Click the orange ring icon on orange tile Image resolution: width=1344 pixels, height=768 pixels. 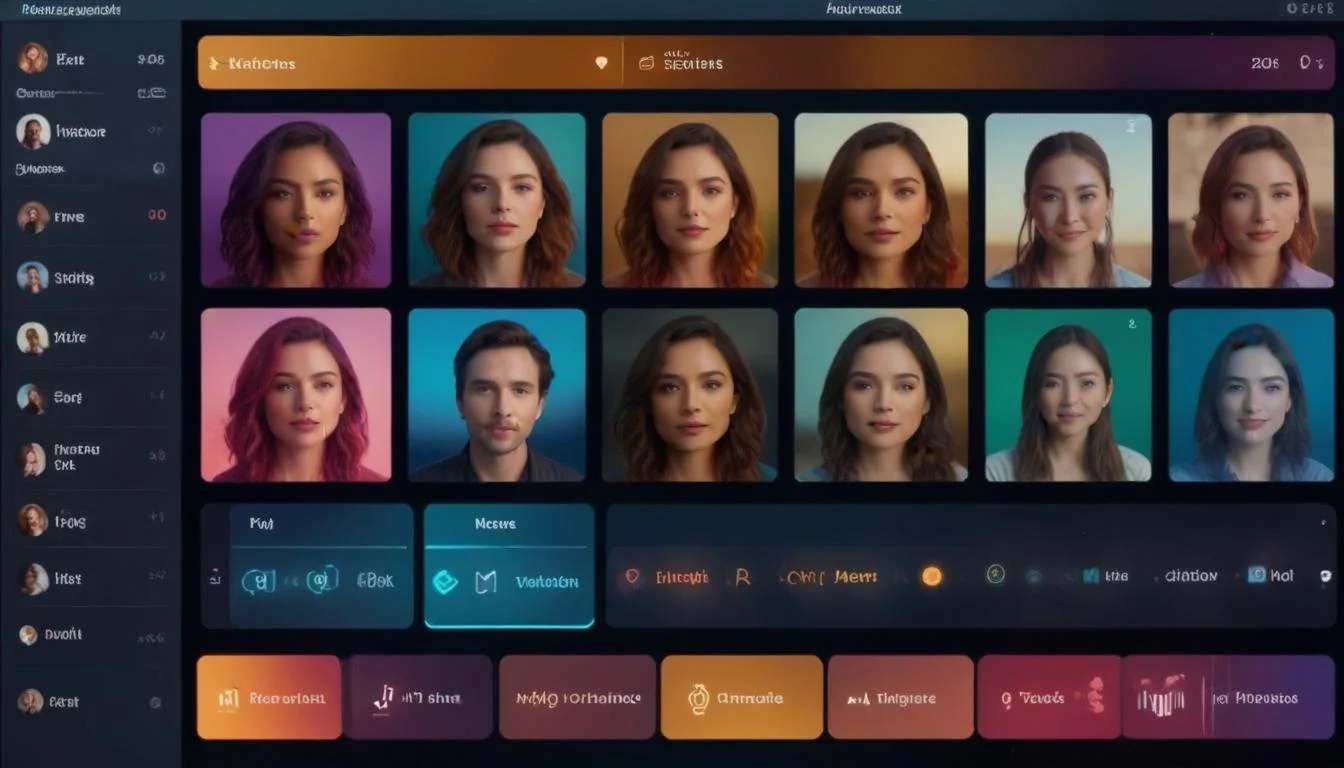click(x=698, y=698)
